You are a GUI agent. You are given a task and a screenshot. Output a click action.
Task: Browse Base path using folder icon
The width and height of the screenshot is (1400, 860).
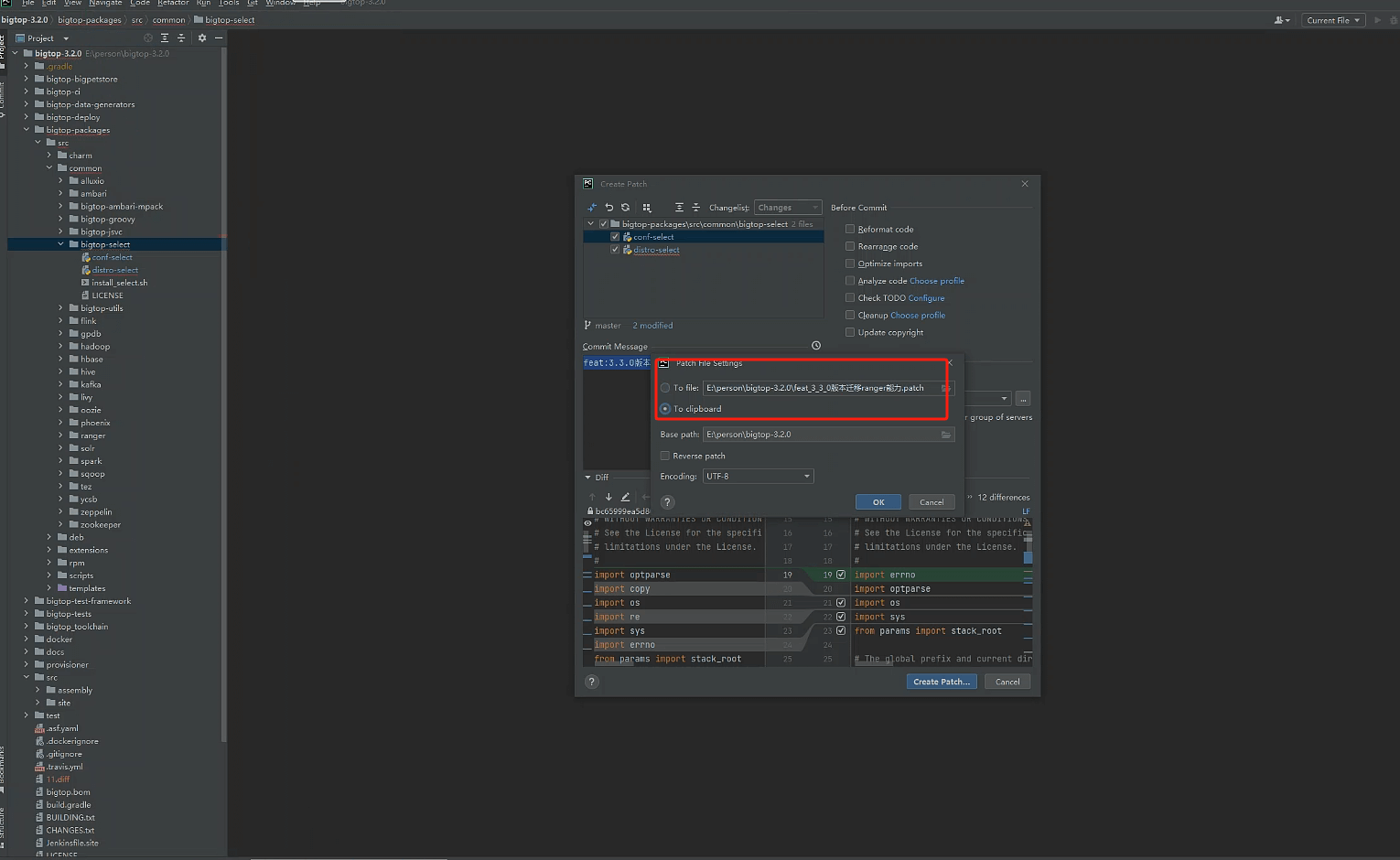click(x=946, y=435)
